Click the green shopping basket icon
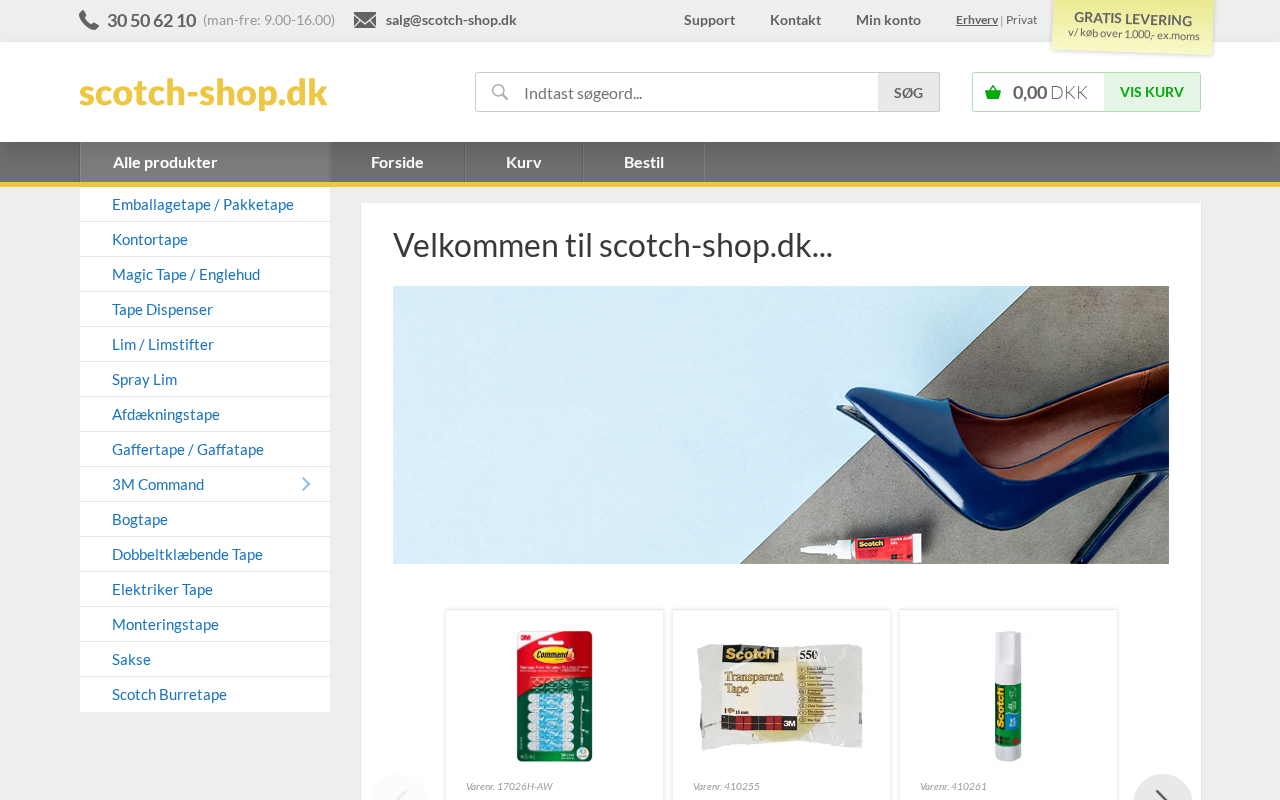The height and width of the screenshot is (800, 1280). click(993, 92)
